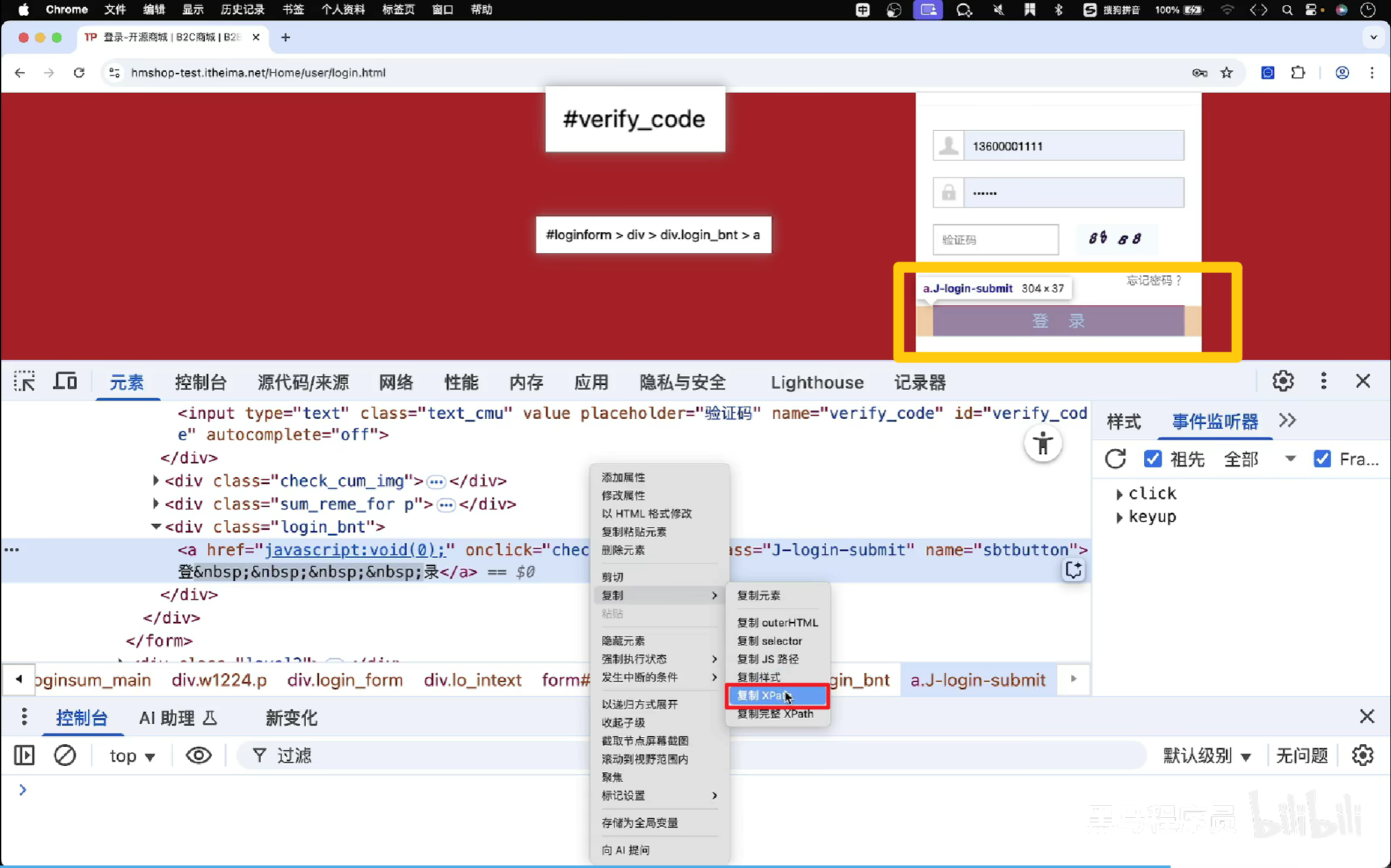The height and width of the screenshot is (868, 1391).
Task: Open the Lighthouse tab
Action: pos(817,382)
